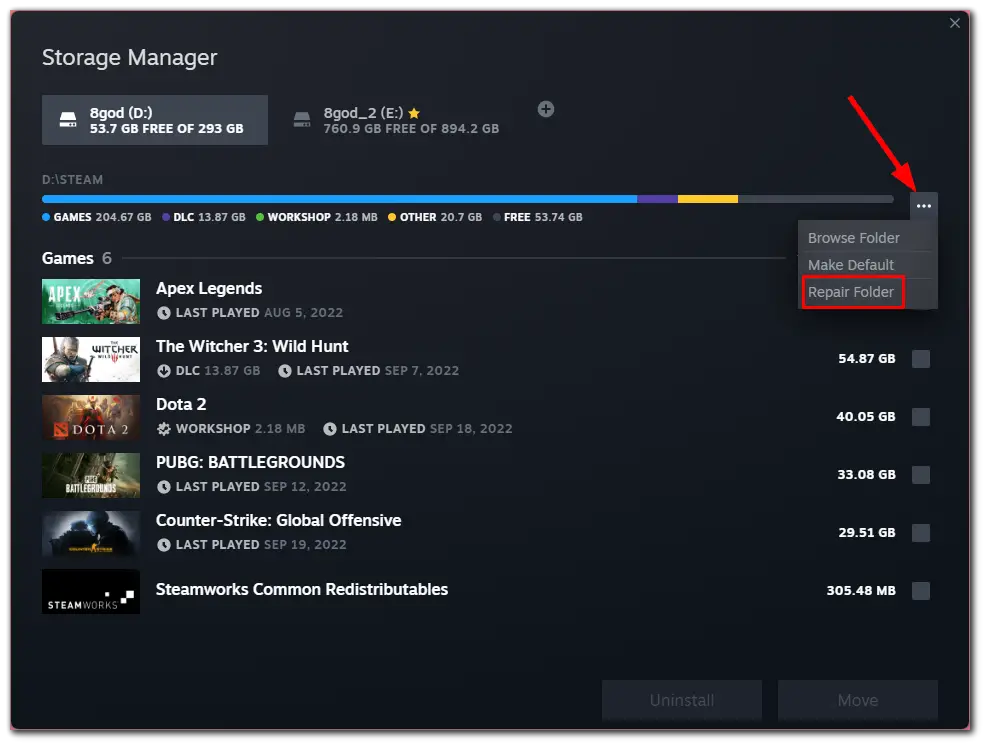Click the default-drive star icon
The width and height of the screenshot is (988, 748).
click(414, 113)
